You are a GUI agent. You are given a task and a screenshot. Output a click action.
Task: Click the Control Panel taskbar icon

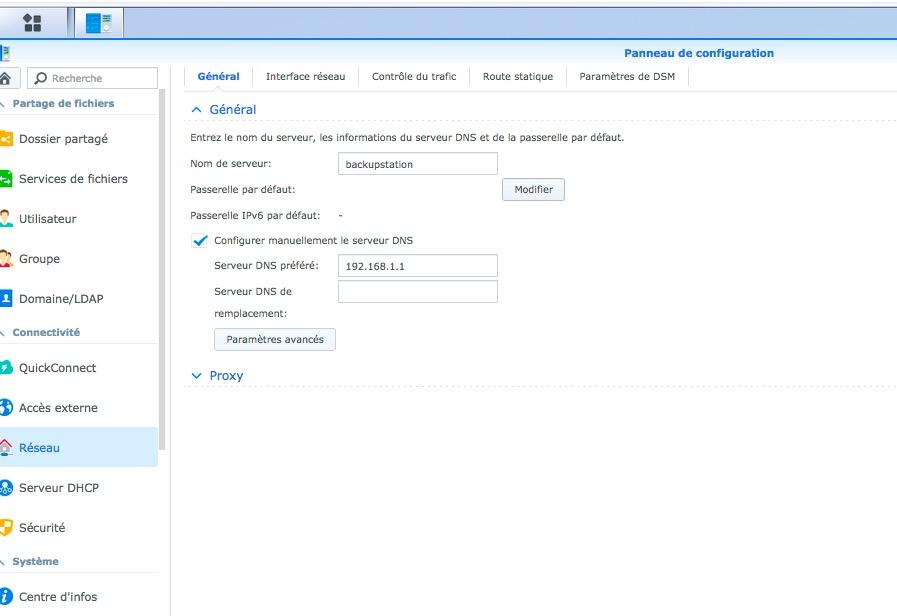pyautogui.click(x=98, y=23)
